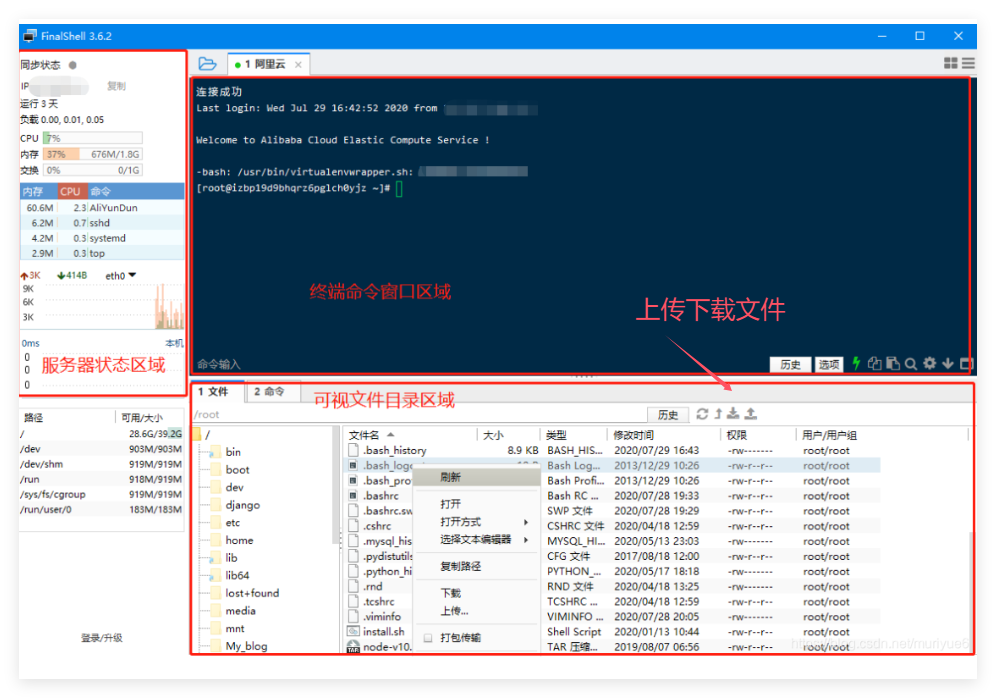Click the 交换 swap usage bar

[x=93, y=170]
